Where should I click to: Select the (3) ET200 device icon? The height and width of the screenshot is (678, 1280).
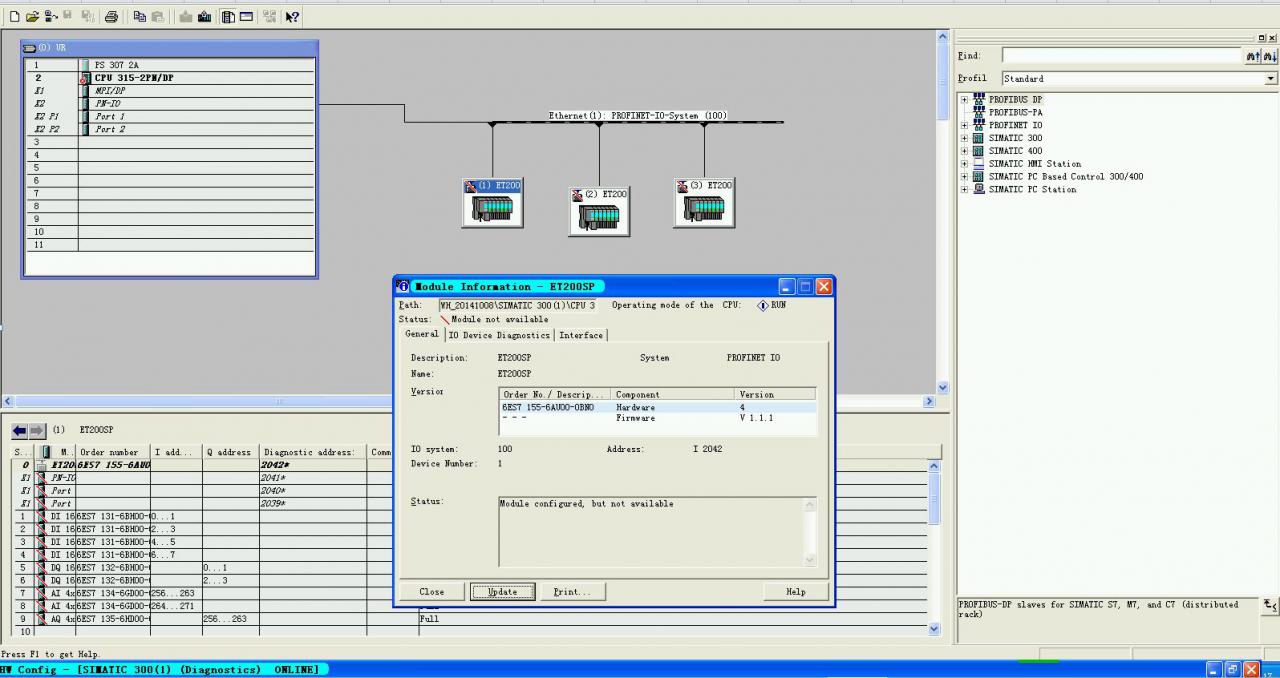704,203
